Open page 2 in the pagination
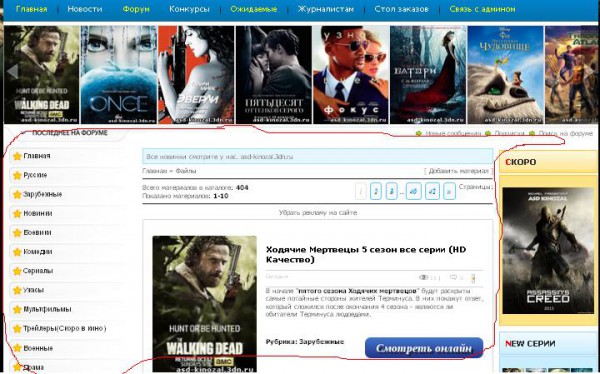This screenshot has height=374, width=600. tap(376, 191)
